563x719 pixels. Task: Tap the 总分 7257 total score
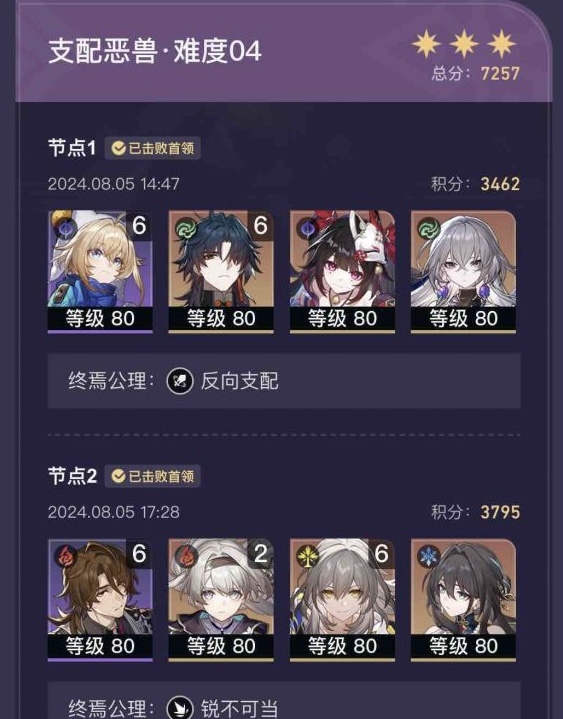pyautogui.click(x=475, y=73)
